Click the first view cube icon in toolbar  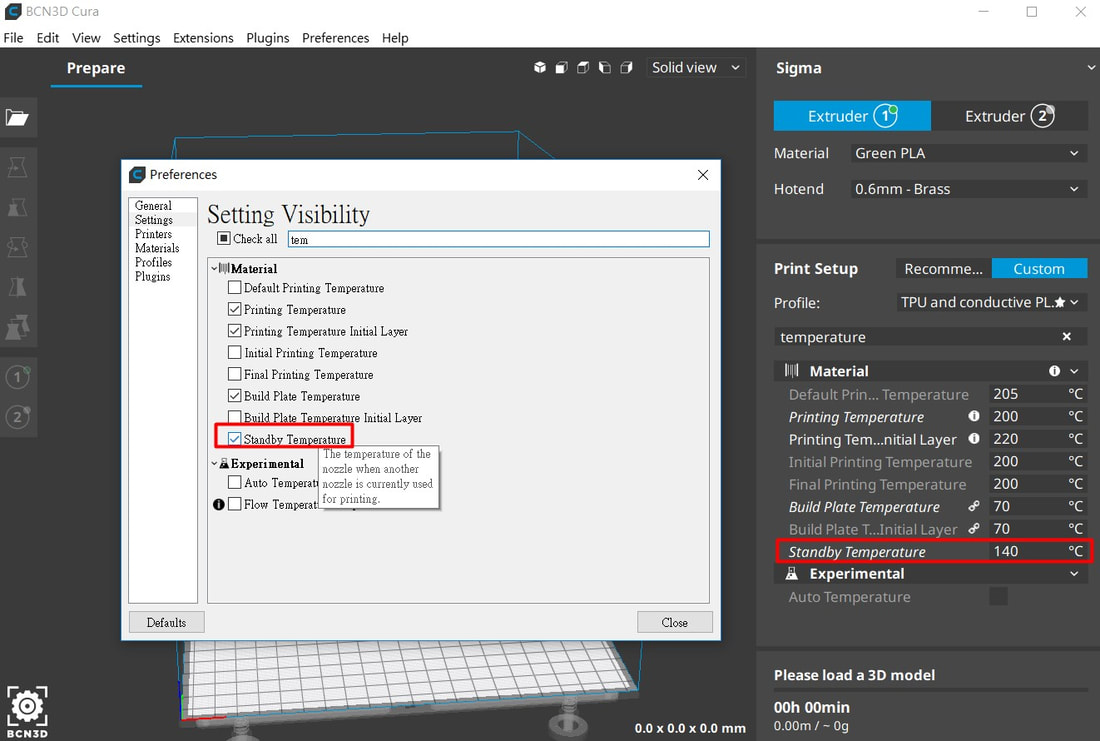(x=540, y=68)
